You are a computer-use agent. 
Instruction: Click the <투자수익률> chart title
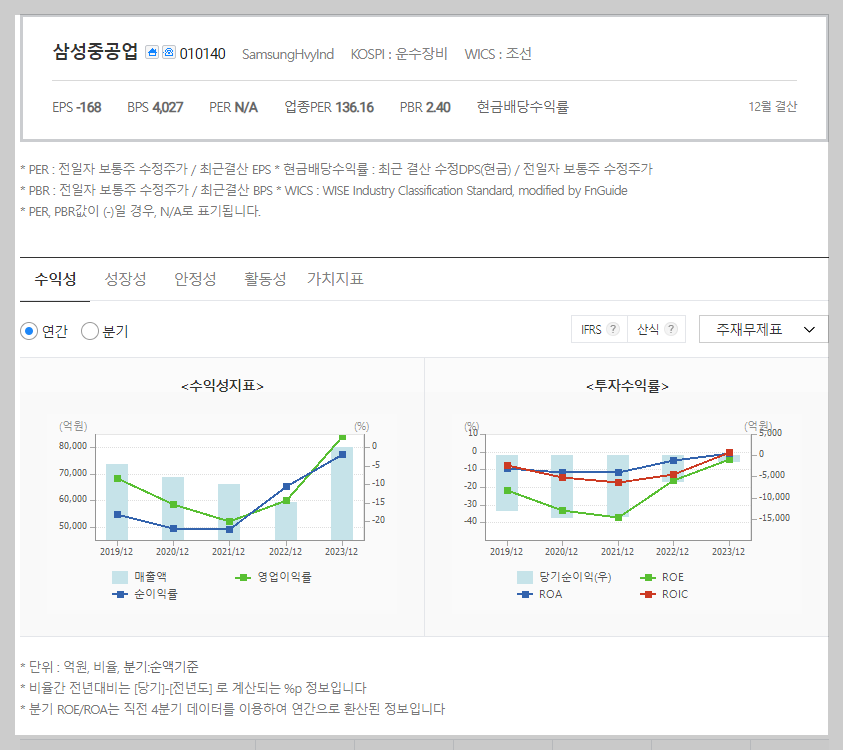(x=627, y=386)
